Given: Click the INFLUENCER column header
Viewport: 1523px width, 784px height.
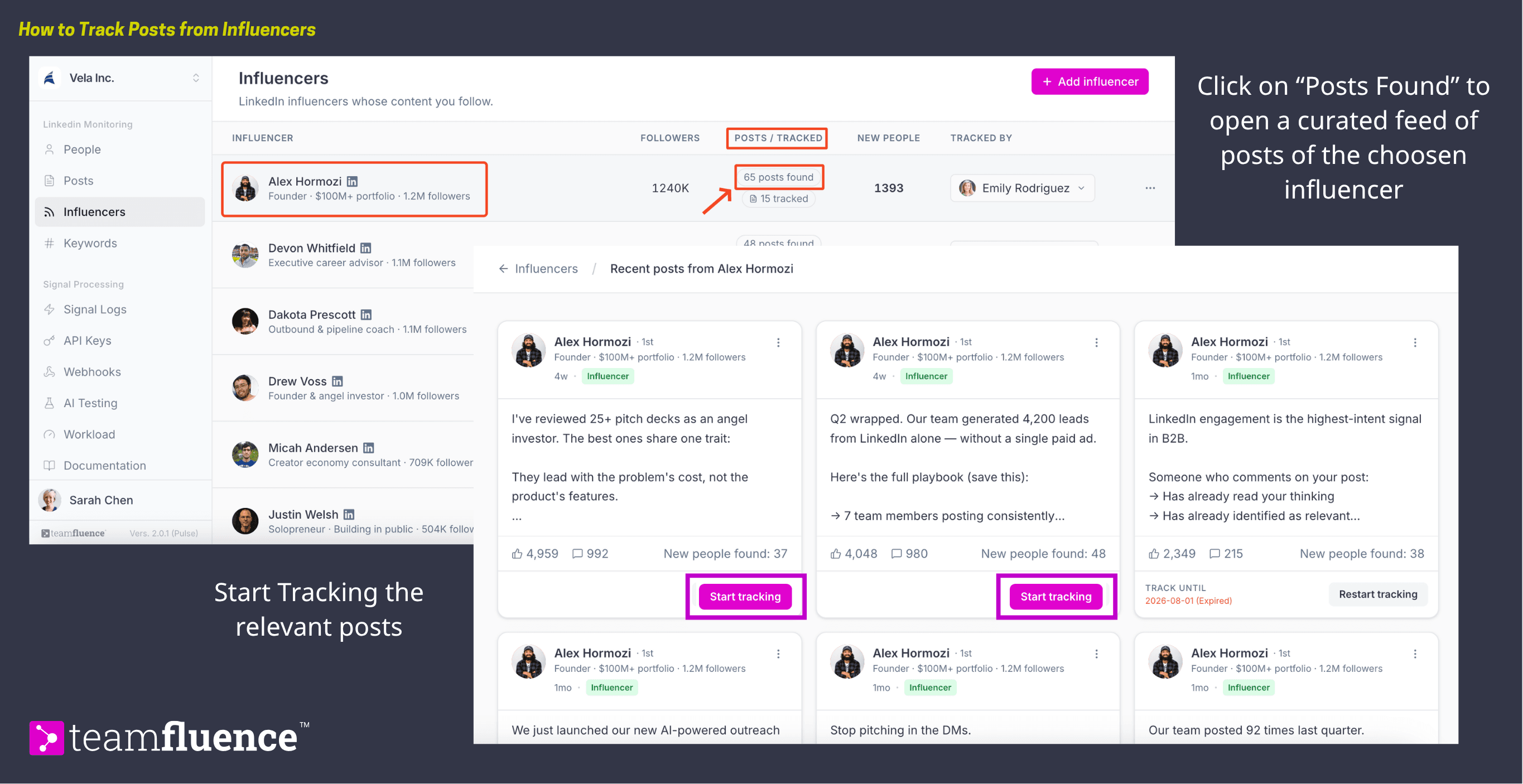Looking at the screenshot, I should 263,138.
